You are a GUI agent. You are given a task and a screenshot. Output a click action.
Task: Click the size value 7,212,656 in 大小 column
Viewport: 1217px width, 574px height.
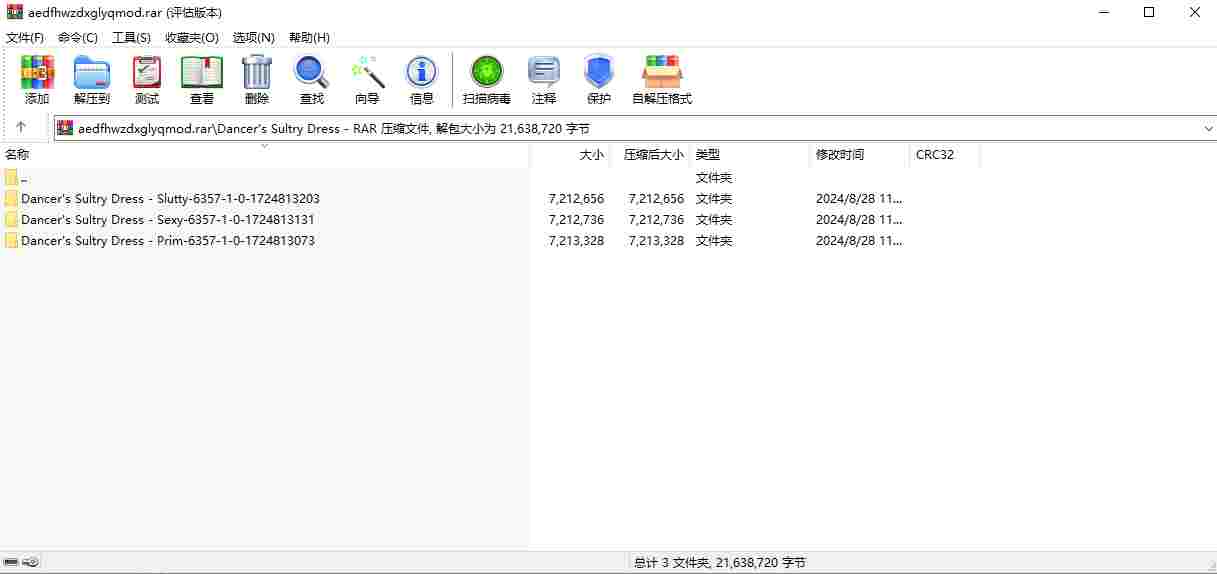(576, 198)
